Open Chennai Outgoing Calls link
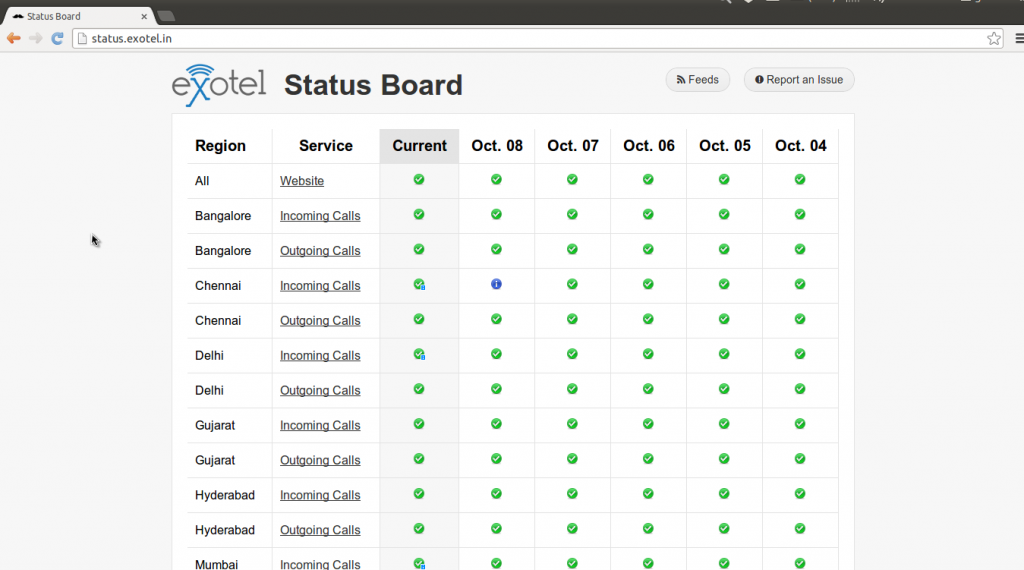This screenshot has height=570, width=1024. coord(320,321)
